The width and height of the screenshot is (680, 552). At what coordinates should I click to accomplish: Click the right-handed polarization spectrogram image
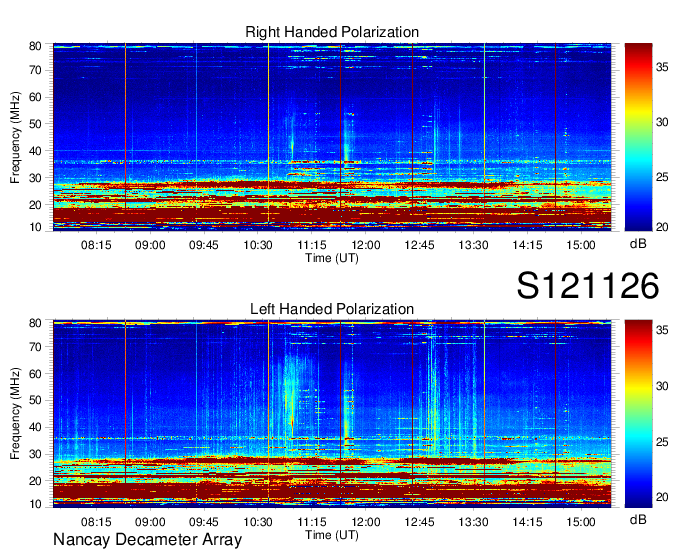coord(332,137)
